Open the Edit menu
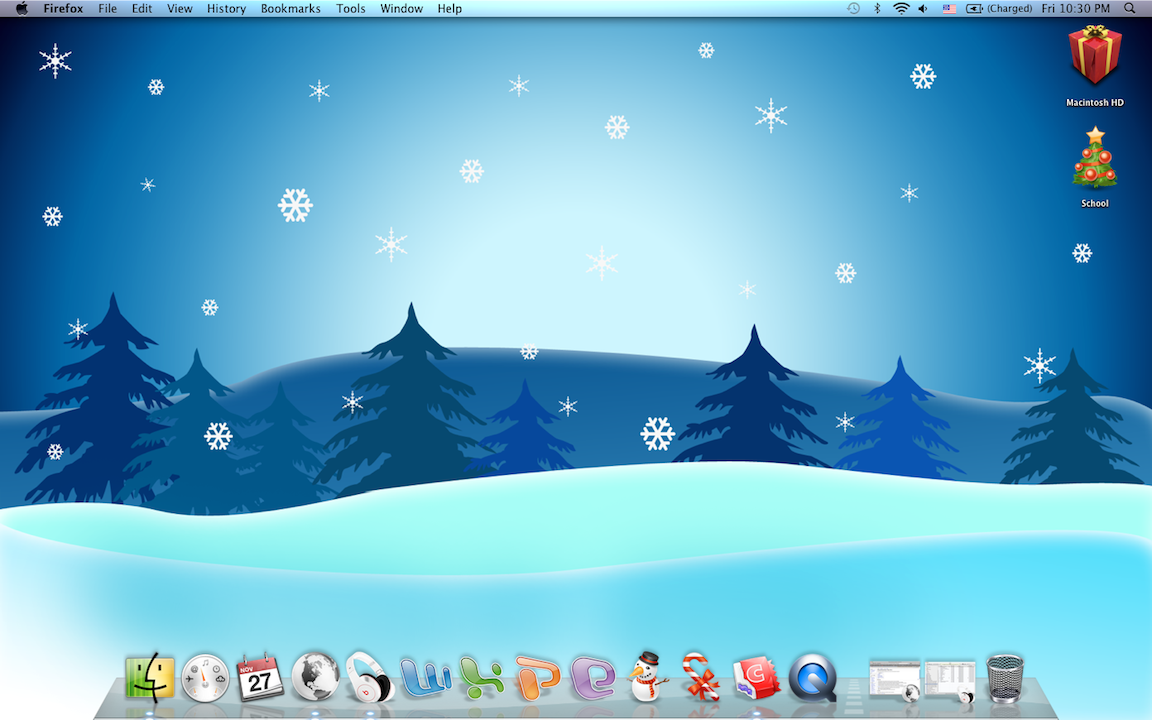Viewport: 1152px width, 720px height. (142, 9)
